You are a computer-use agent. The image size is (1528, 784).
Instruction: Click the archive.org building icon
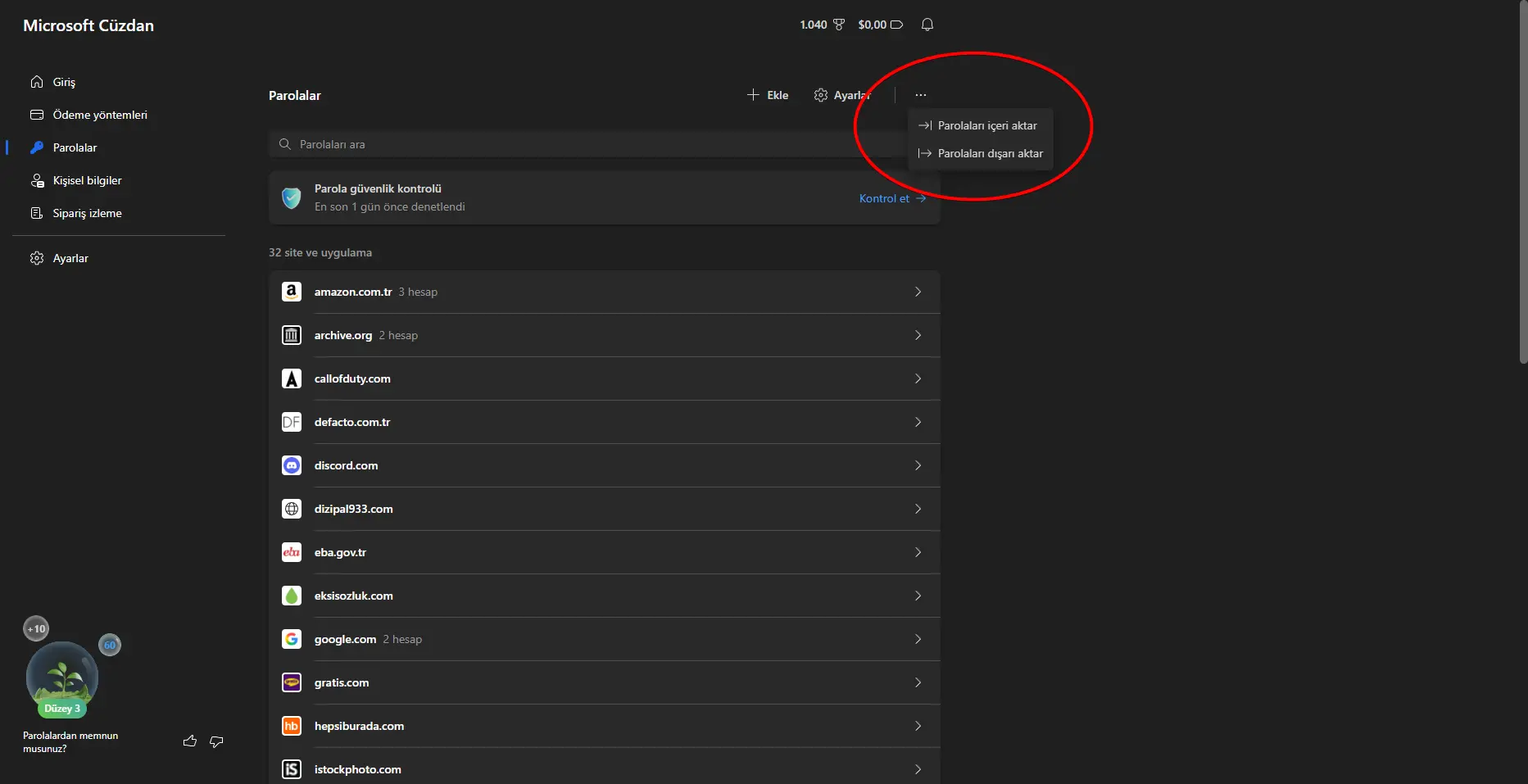coord(292,335)
